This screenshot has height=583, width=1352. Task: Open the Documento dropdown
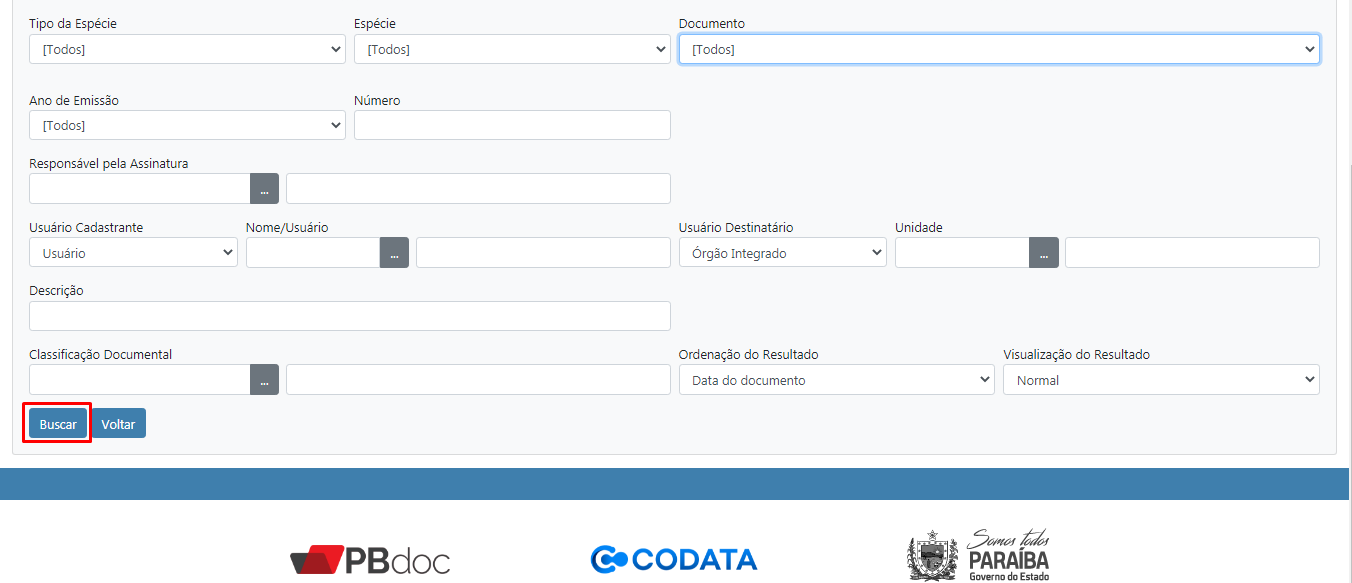tap(998, 49)
